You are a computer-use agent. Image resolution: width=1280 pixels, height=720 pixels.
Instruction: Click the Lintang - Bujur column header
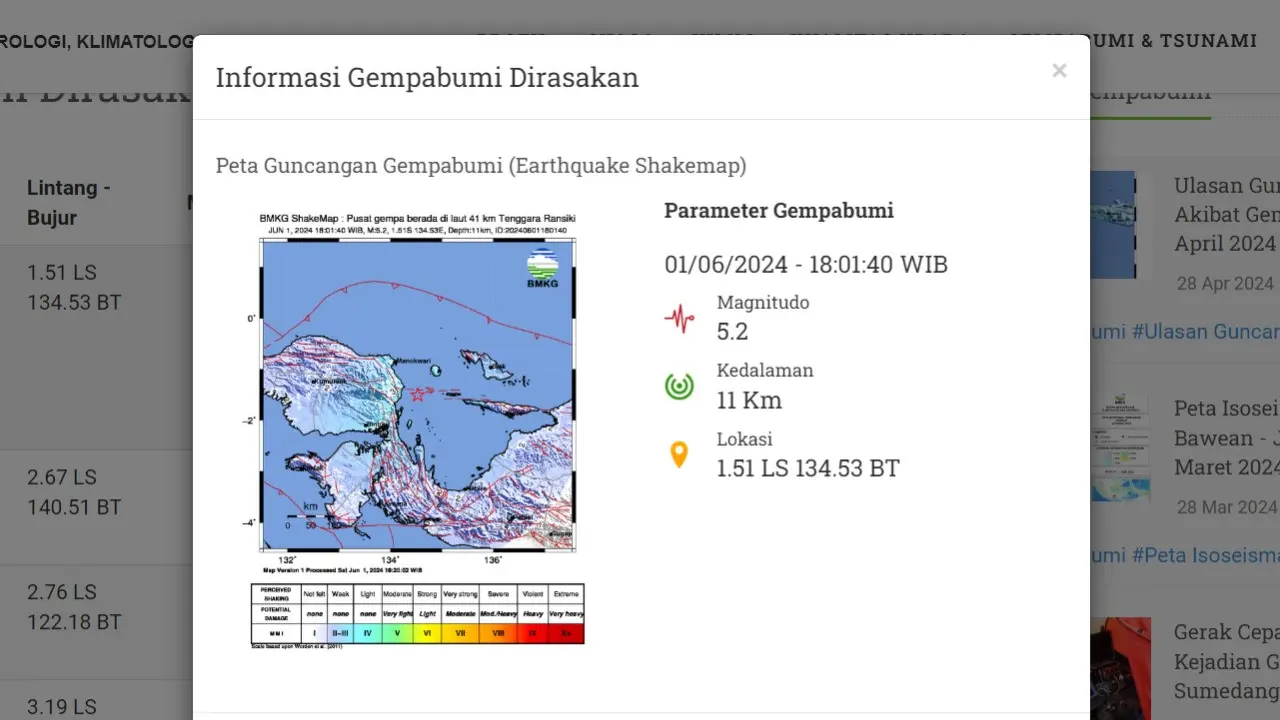point(69,203)
